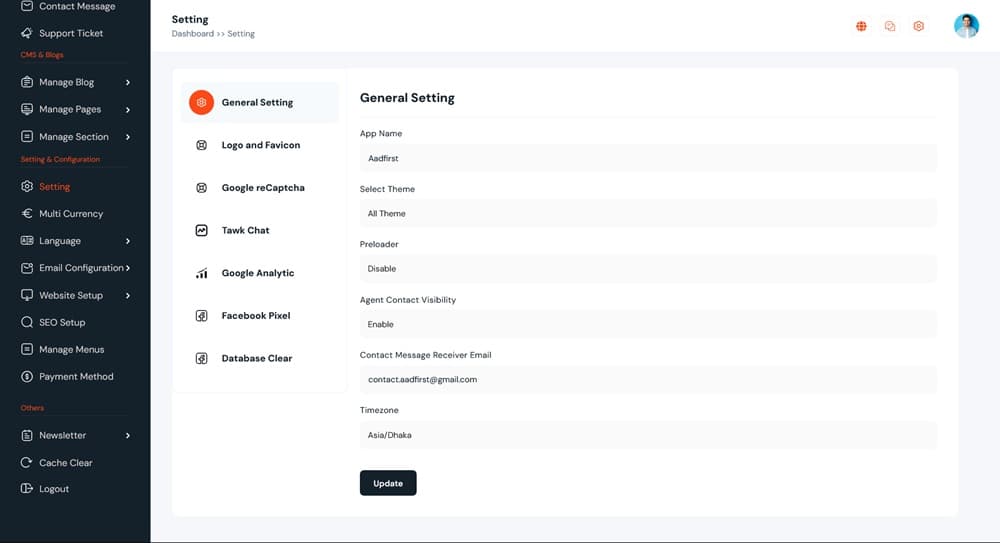Select the Facebook Pixel icon

pyautogui.click(x=201, y=316)
